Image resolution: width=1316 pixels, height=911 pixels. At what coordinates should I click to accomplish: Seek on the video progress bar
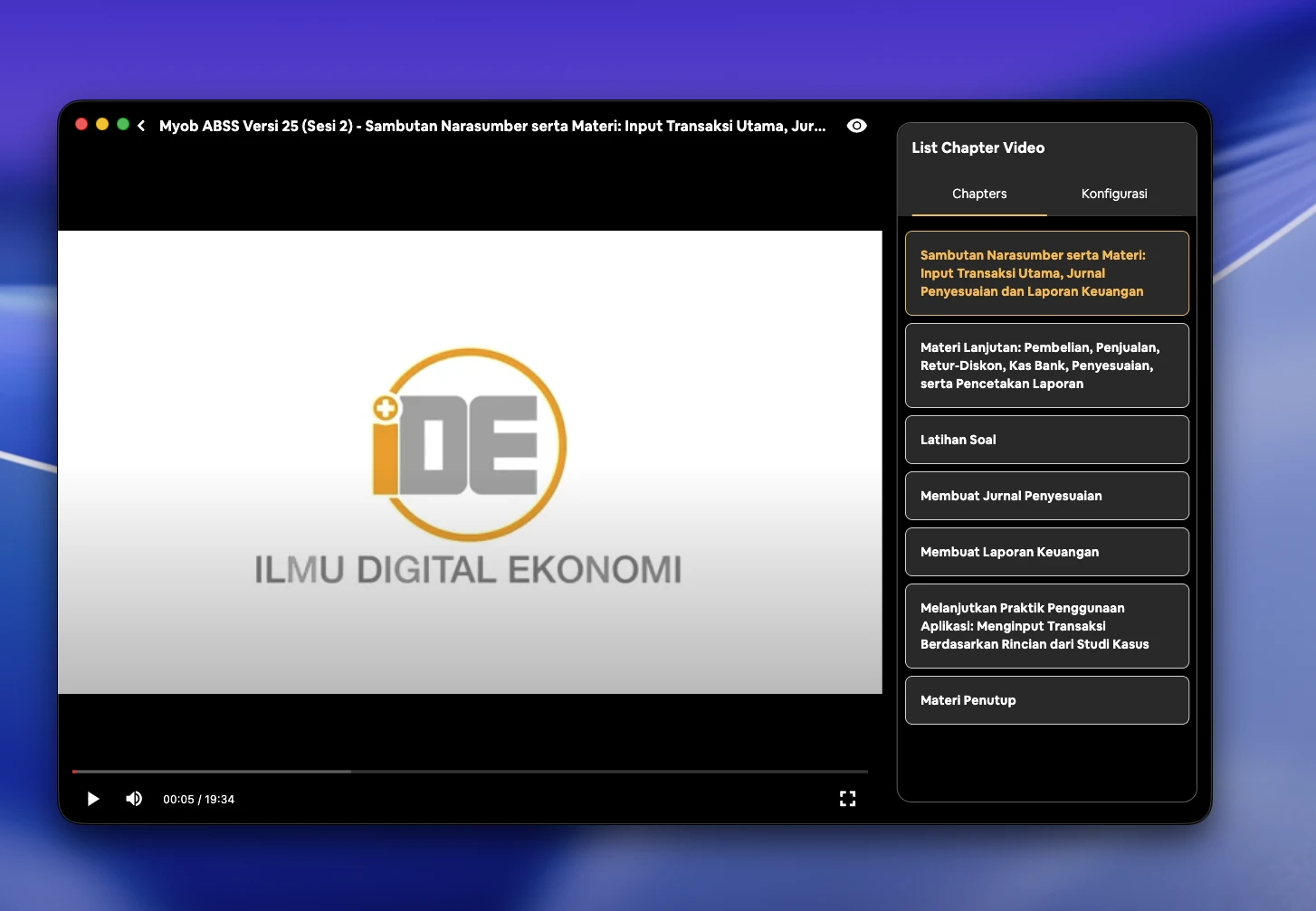[470, 772]
